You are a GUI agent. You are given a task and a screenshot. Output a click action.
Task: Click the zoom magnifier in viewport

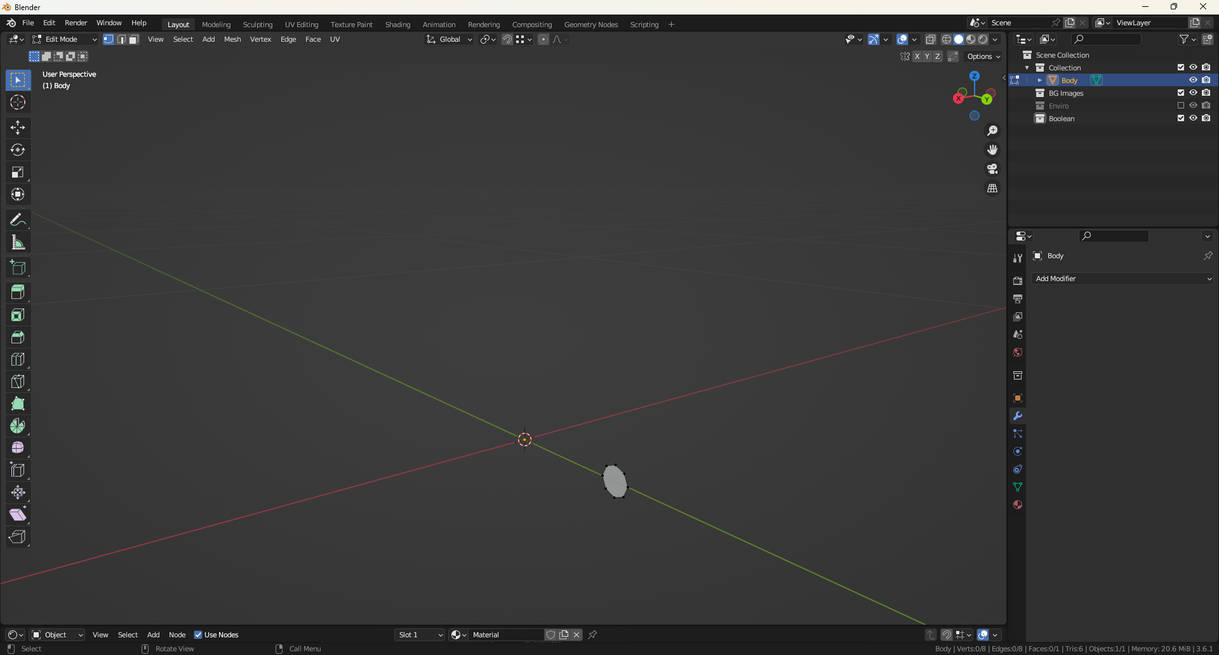(992, 131)
